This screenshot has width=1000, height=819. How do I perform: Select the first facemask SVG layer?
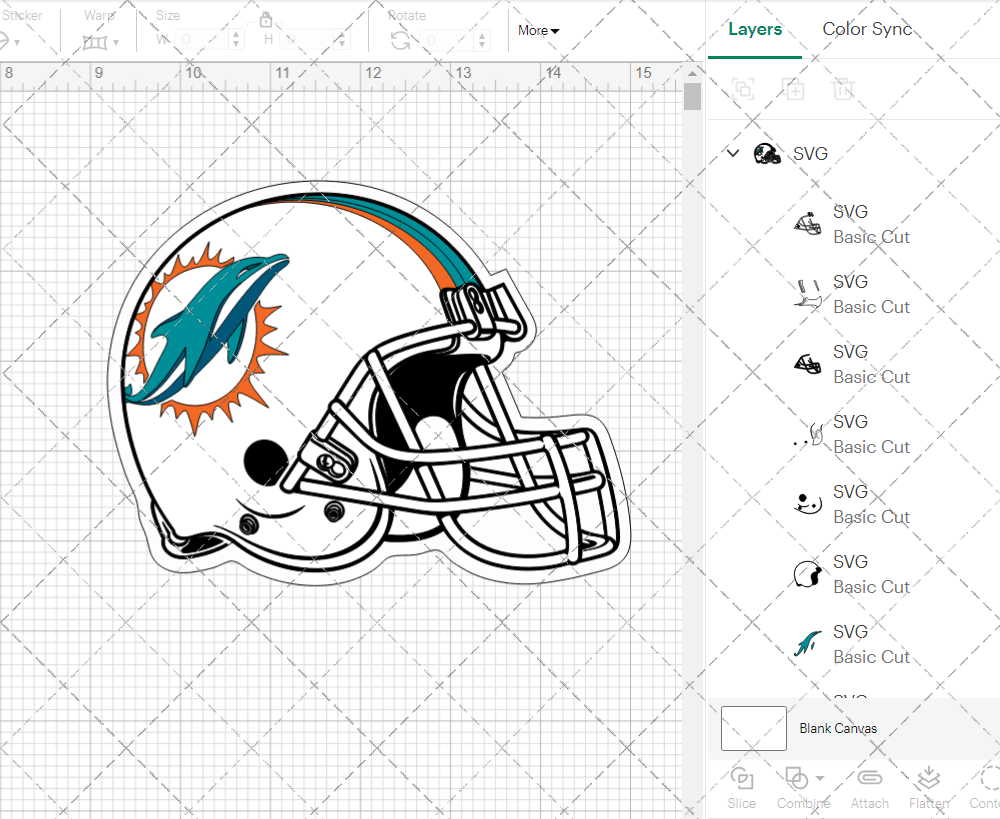tap(850, 224)
